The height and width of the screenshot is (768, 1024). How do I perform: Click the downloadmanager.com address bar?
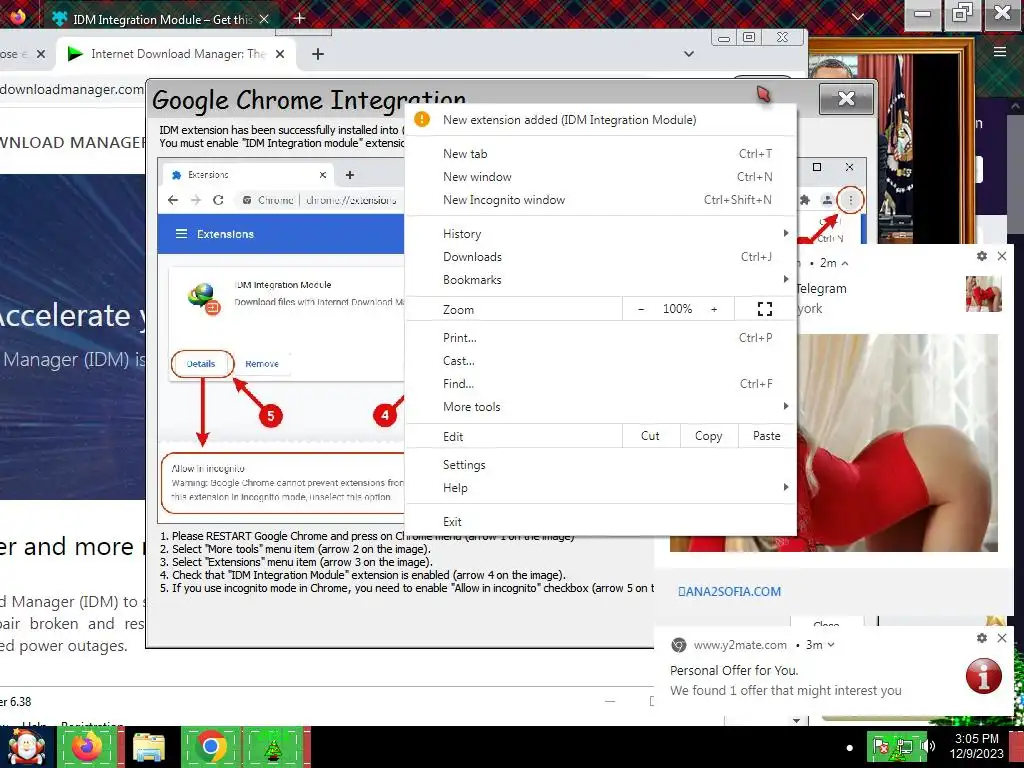[72, 89]
